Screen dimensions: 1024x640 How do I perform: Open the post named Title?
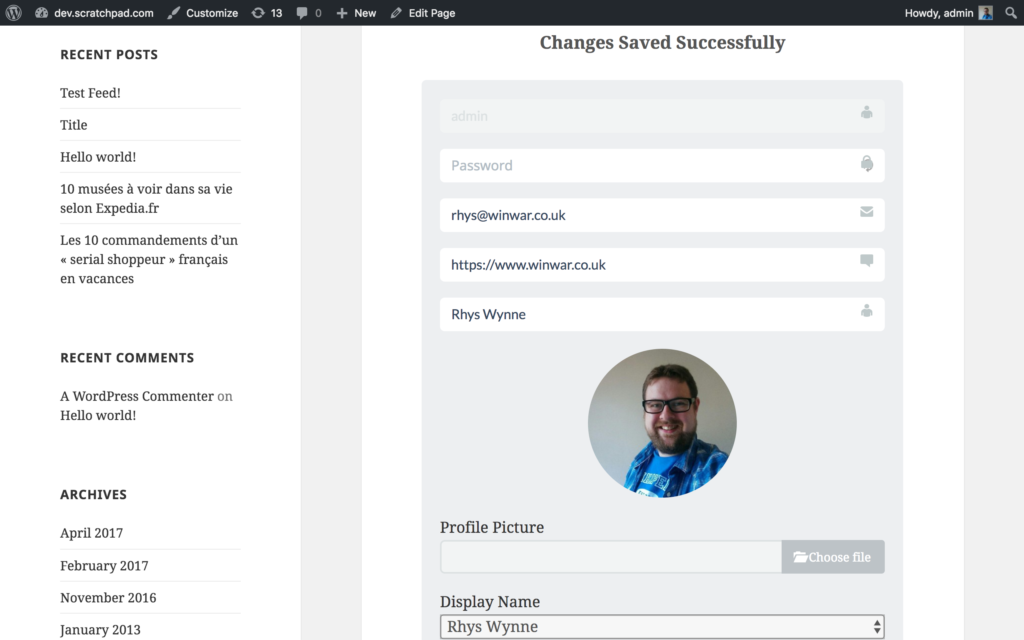[74, 125]
